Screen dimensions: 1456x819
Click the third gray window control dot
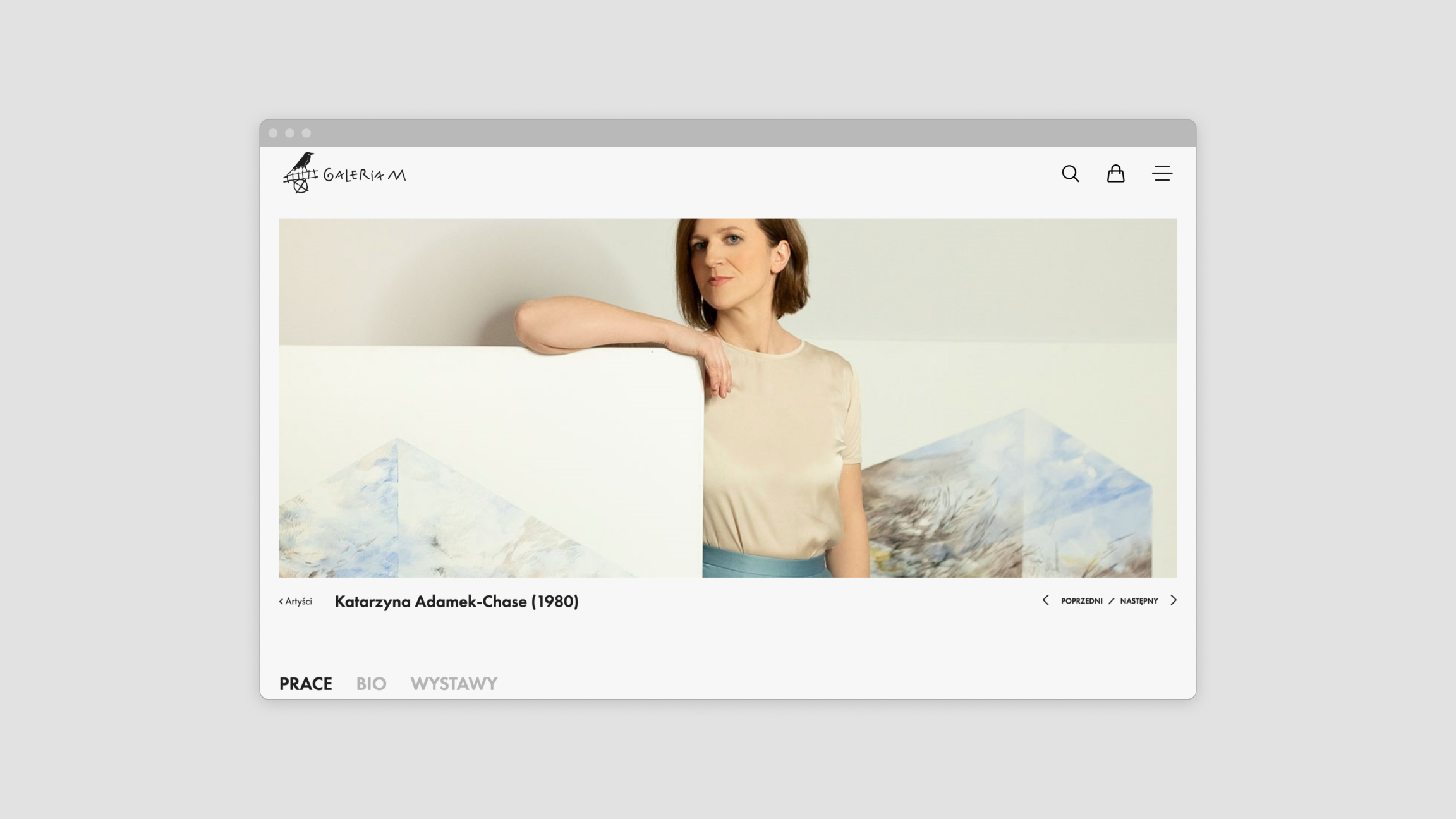click(x=306, y=133)
